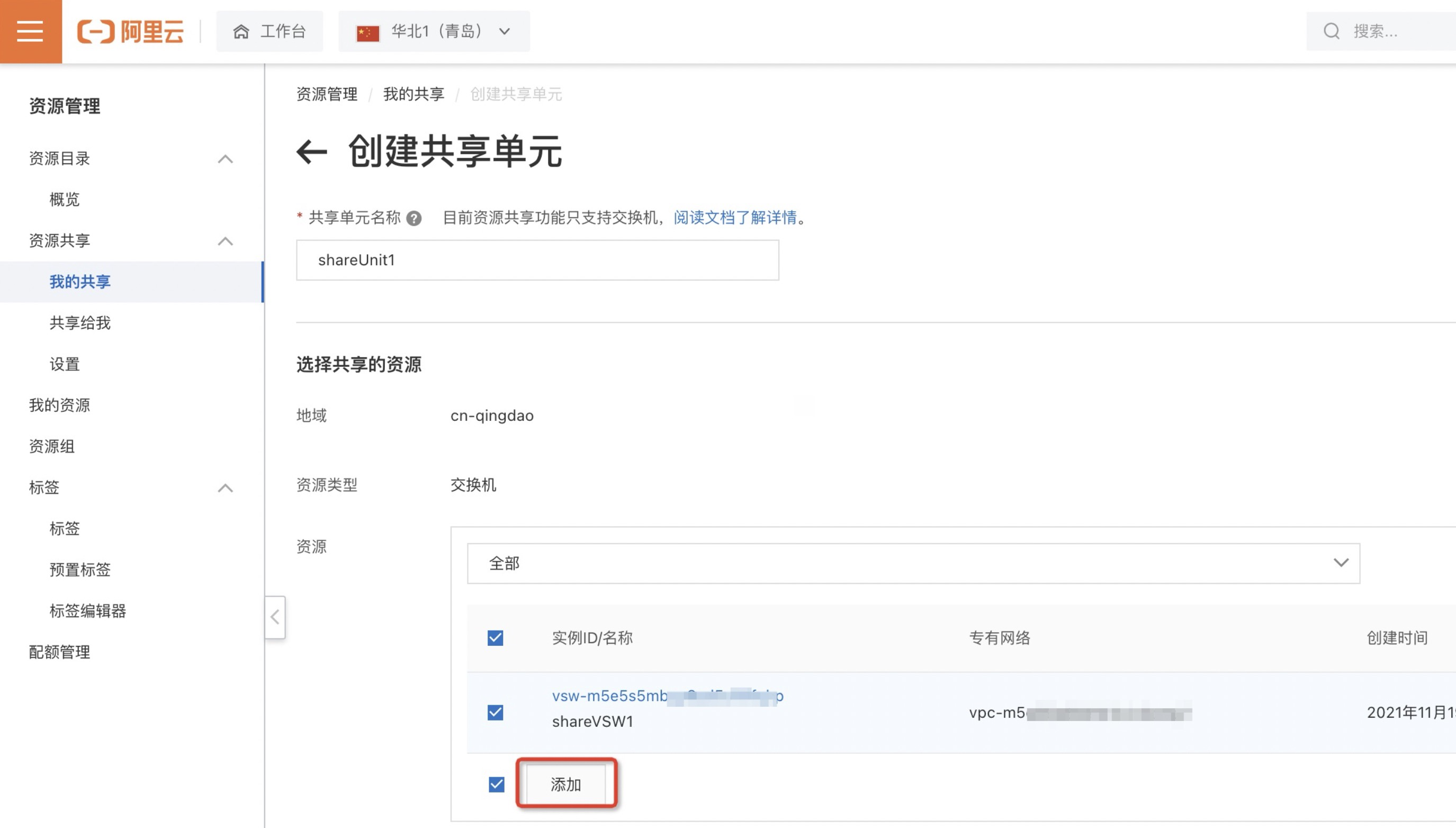Open 我的资源 in the sidebar
This screenshot has width=1456, height=828.
(60, 406)
